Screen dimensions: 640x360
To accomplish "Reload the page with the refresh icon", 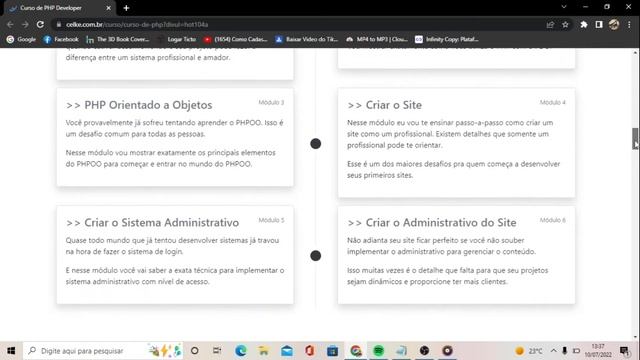I will (x=40, y=24).
